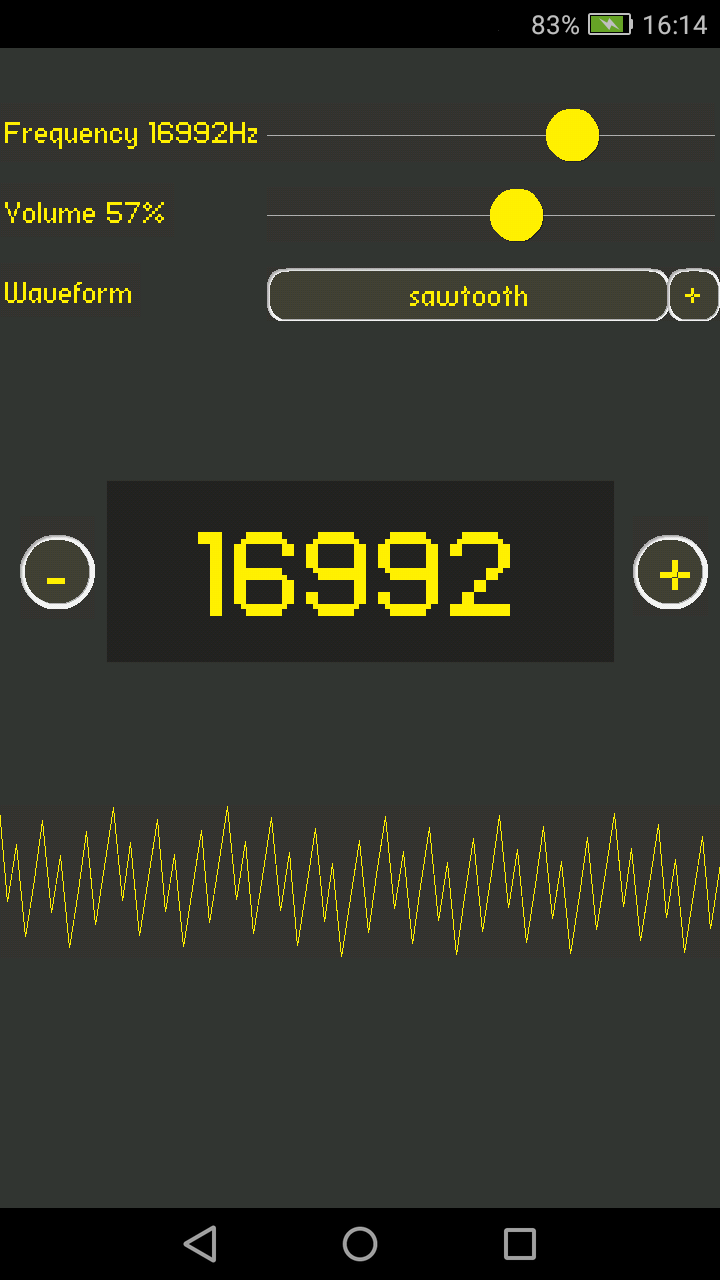This screenshot has height=1280, width=720.
Task: Grab the Frequency slider knob
Action: [x=572, y=135]
